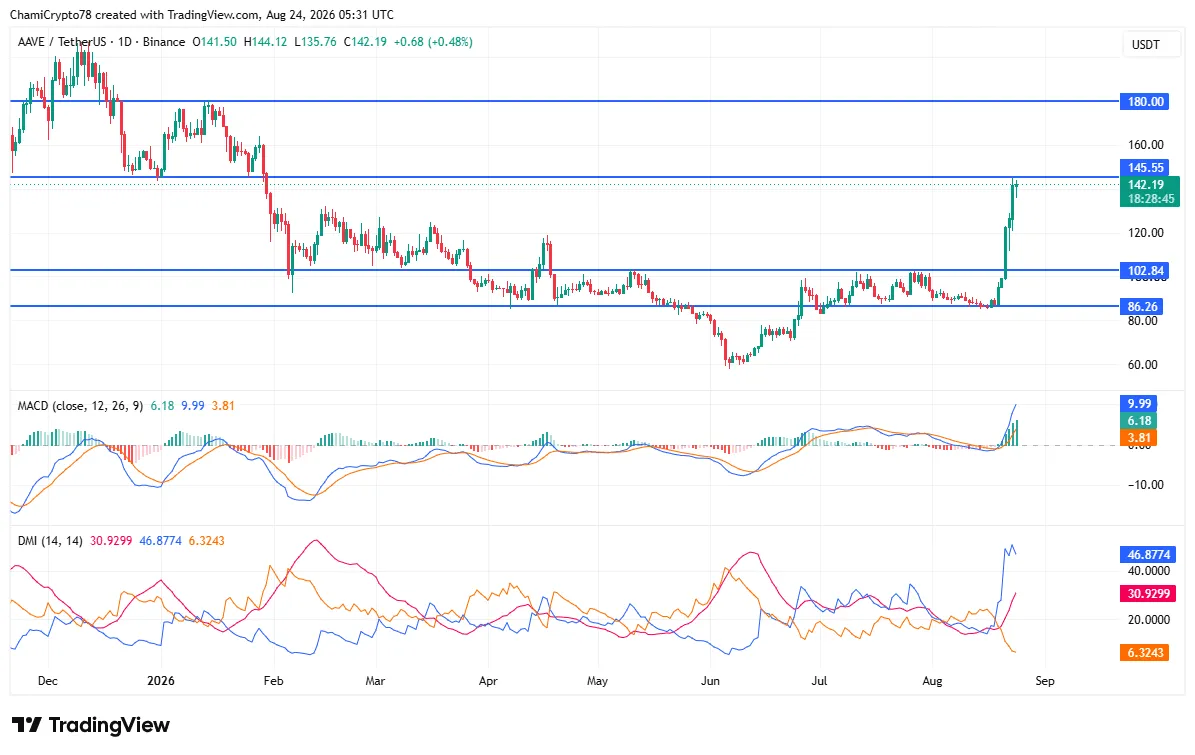The width and height of the screenshot is (1195, 755).
Task: Click the Apr label on time axis
Action: click(488, 680)
